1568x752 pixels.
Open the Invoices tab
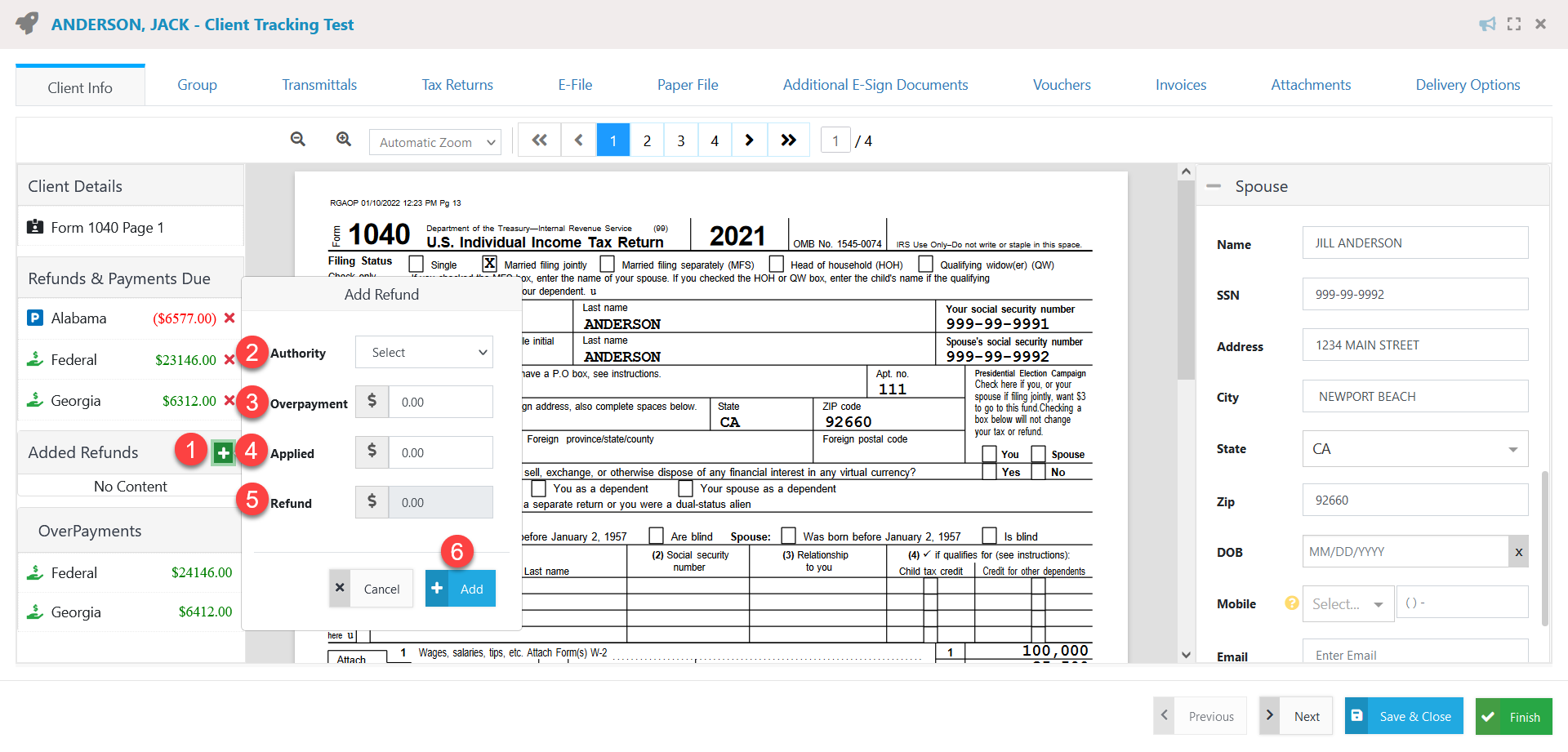1181,85
